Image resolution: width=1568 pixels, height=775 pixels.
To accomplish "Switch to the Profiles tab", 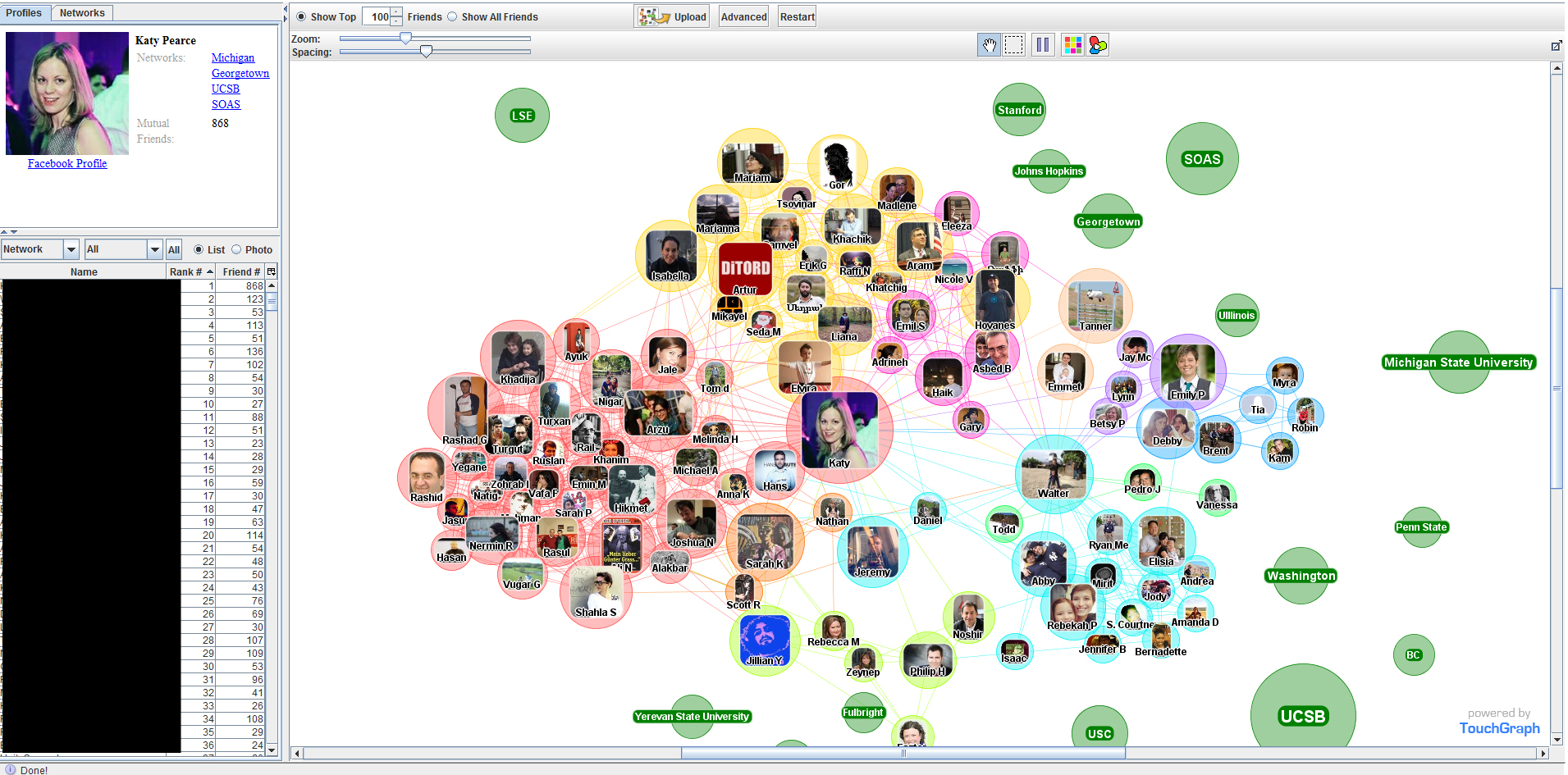I will click(24, 13).
